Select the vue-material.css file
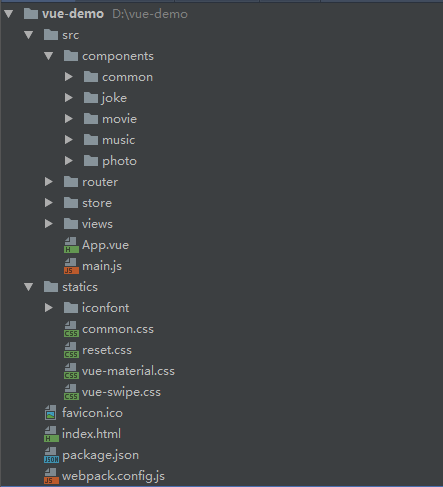This screenshot has width=443, height=487. tap(128, 371)
